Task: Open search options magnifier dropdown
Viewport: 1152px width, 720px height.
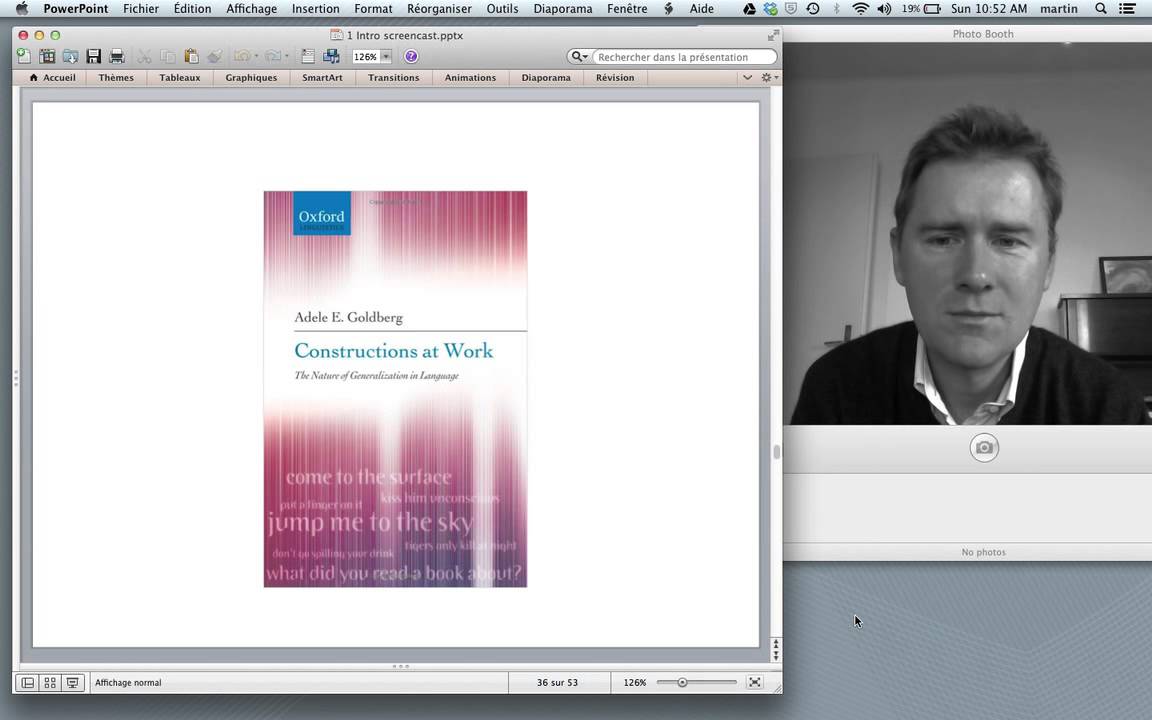Action: 580,57
